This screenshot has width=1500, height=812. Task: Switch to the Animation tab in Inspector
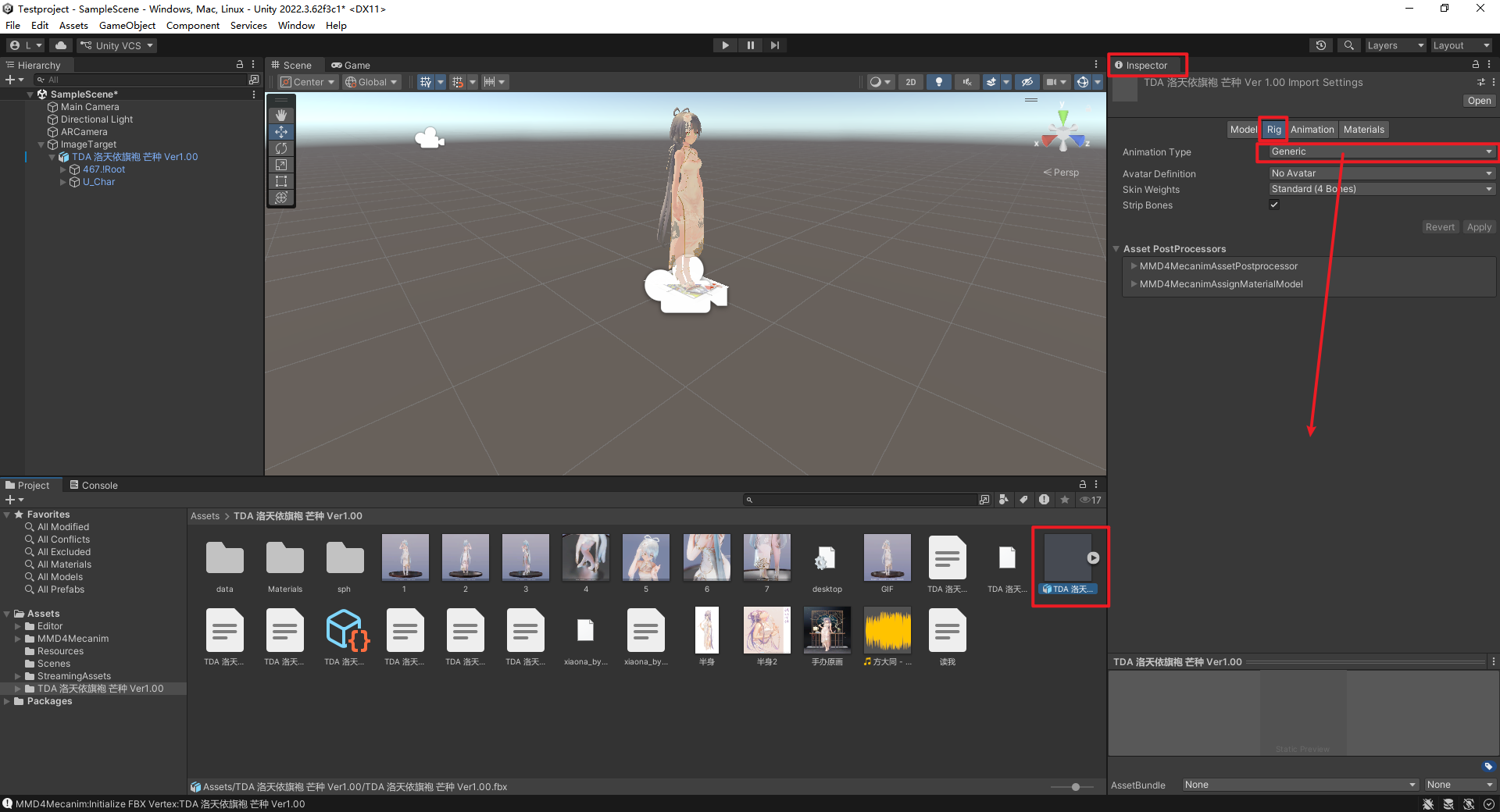(1312, 130)
